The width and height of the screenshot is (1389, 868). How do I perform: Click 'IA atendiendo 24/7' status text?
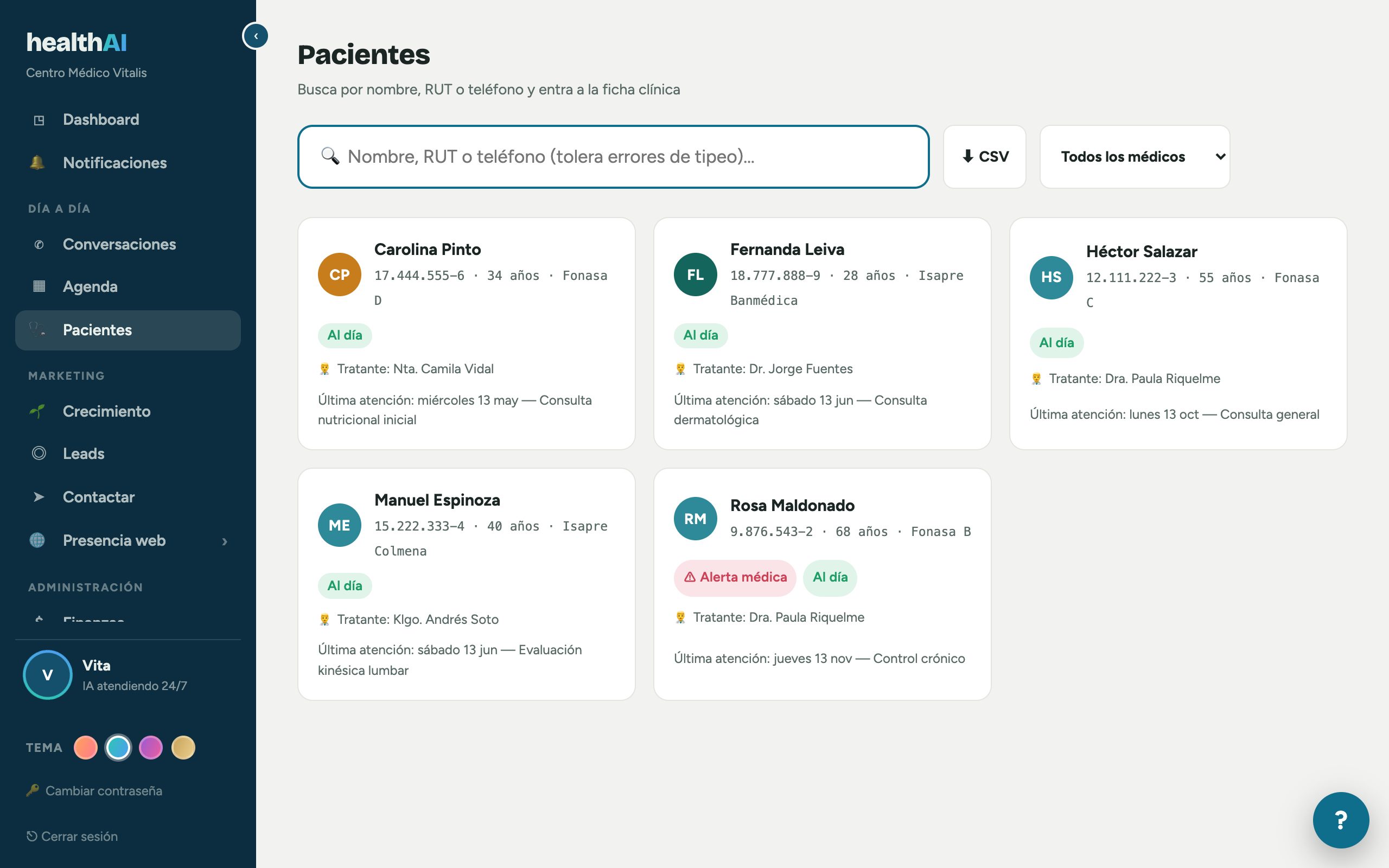click(135, 686)
